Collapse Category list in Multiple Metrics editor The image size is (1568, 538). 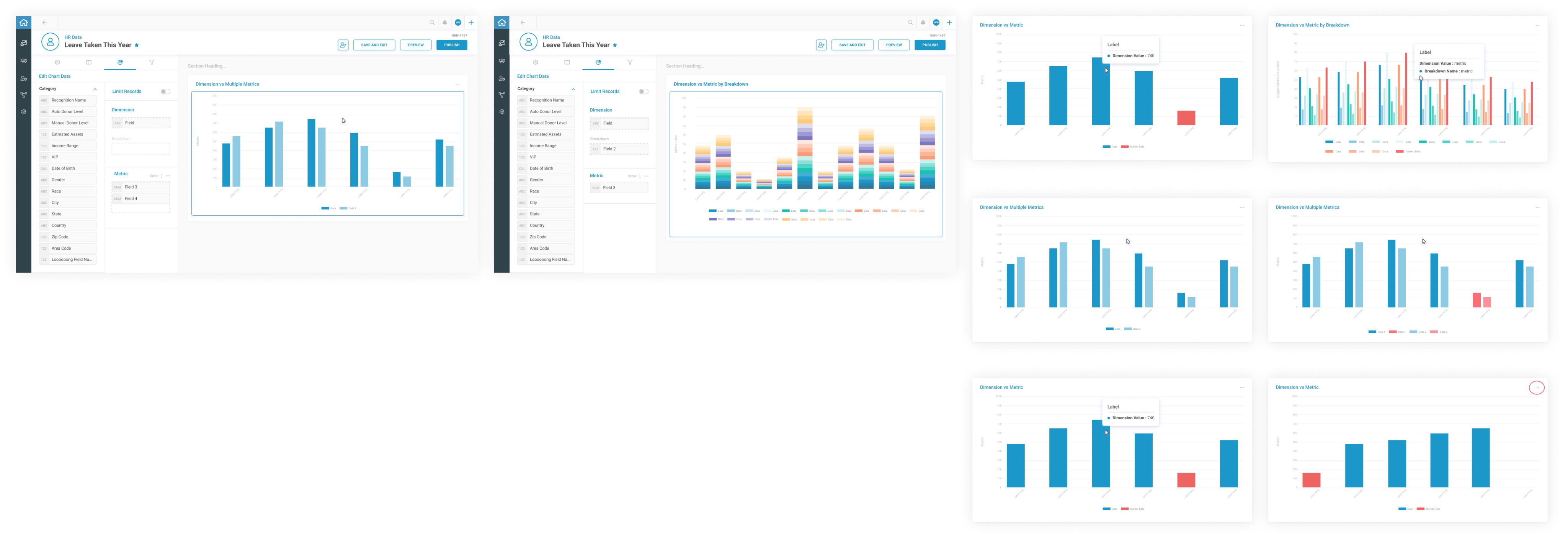95,89
